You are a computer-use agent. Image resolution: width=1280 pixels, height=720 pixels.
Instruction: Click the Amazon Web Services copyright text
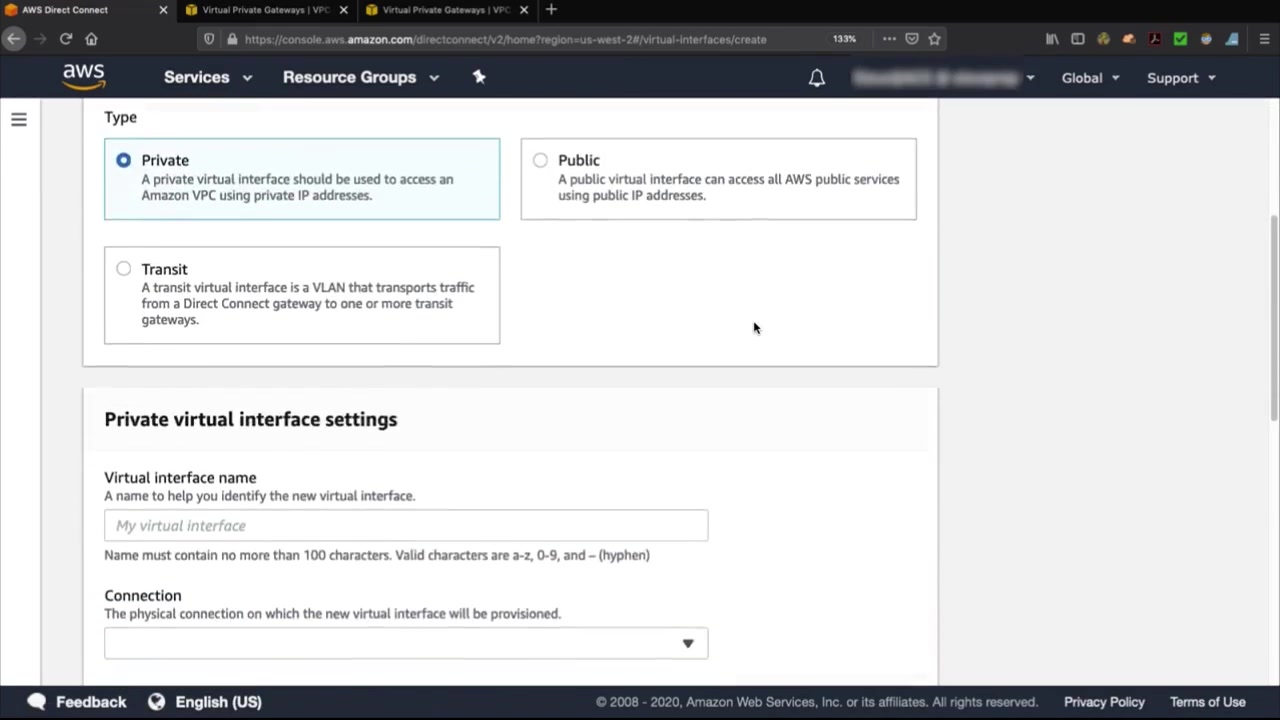tap(817, 702)
